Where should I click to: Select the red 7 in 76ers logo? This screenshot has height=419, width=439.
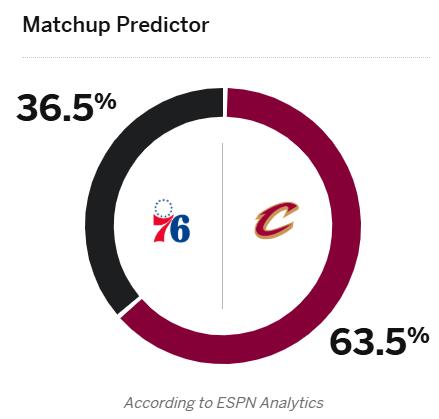(x=162, y=229)
